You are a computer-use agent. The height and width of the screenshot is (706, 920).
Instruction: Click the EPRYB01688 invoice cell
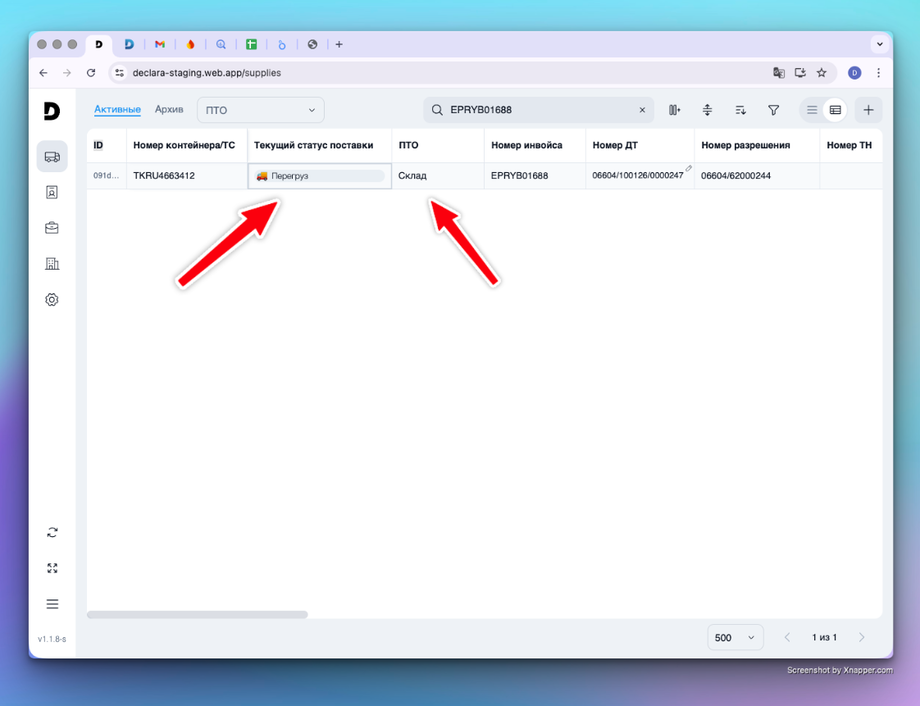point(535,175)
